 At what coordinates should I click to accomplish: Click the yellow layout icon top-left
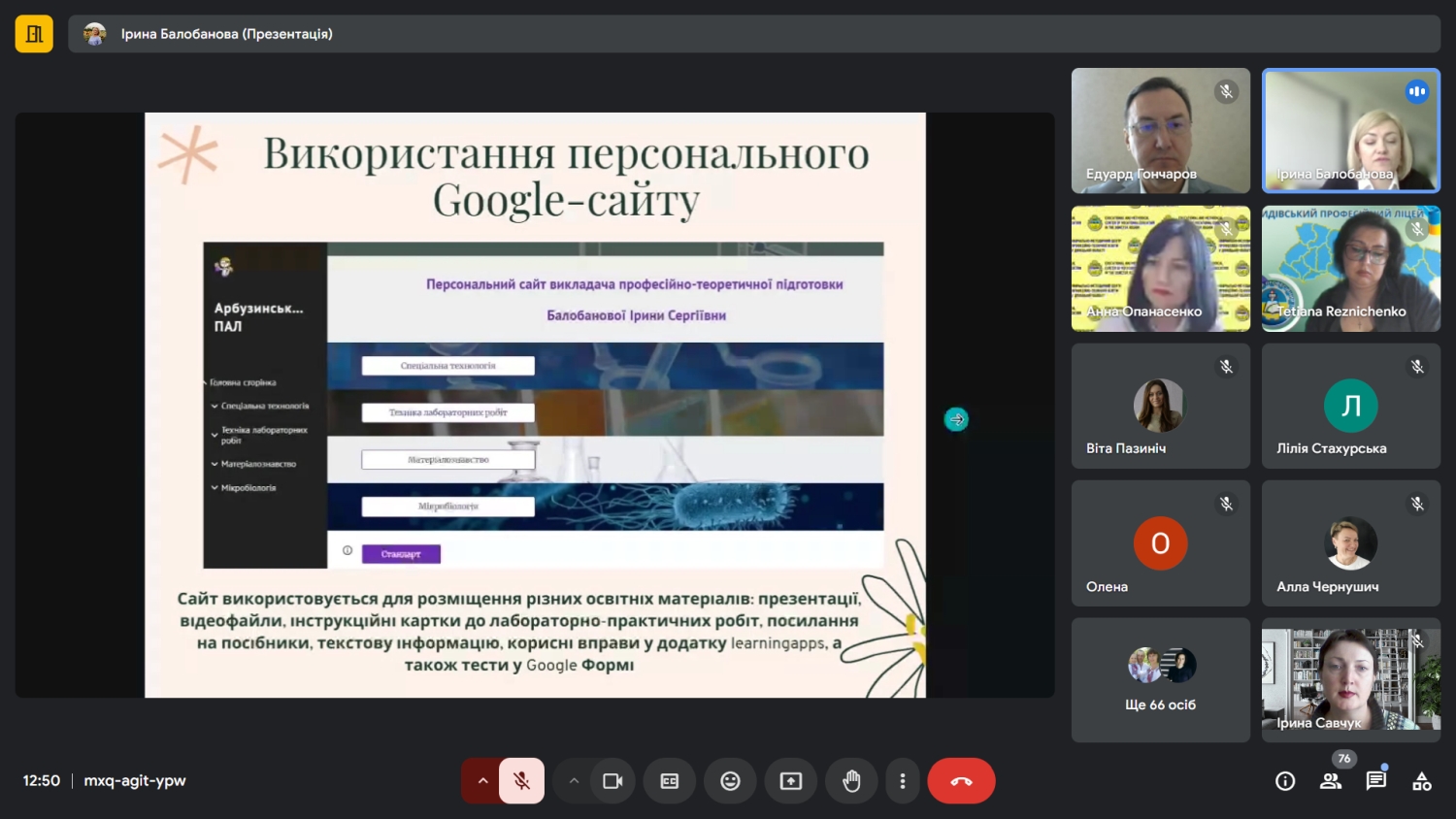point(34,34)
